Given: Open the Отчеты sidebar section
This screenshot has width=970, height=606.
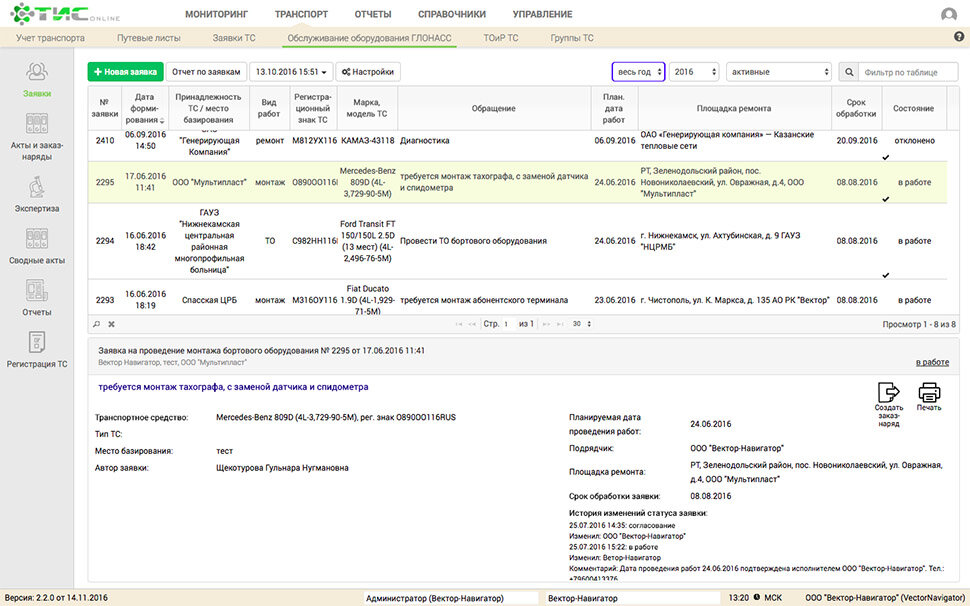Looking at the screenshot, I should [36, 298].
